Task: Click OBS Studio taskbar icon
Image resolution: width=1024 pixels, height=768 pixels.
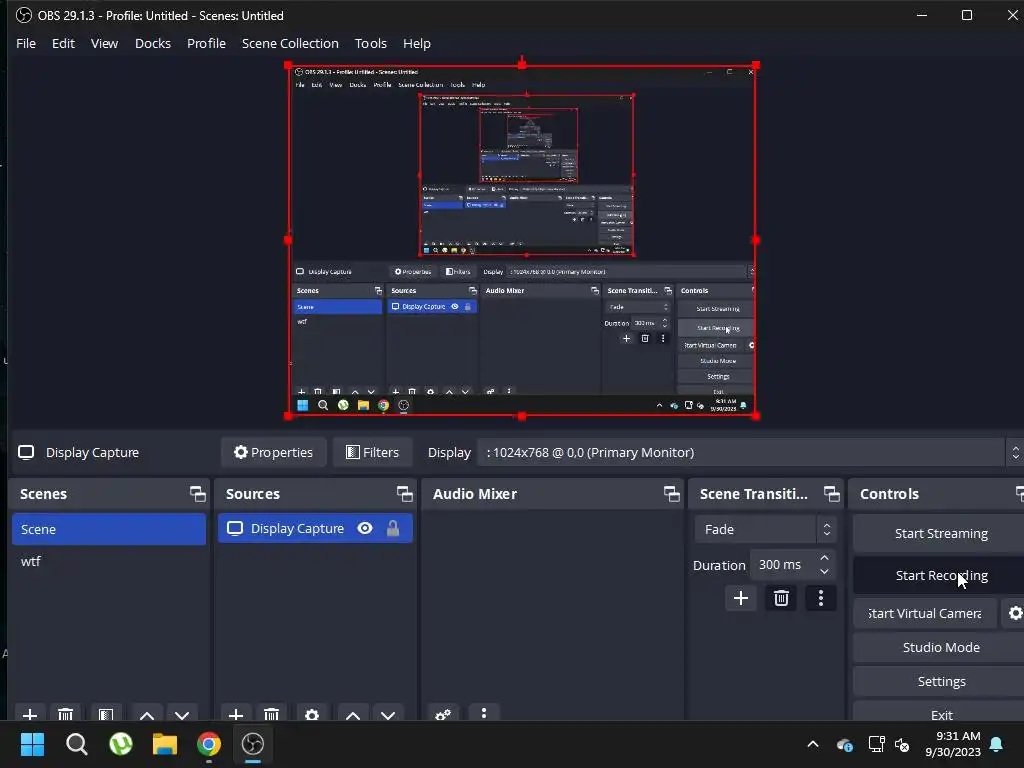Action: 253,744
